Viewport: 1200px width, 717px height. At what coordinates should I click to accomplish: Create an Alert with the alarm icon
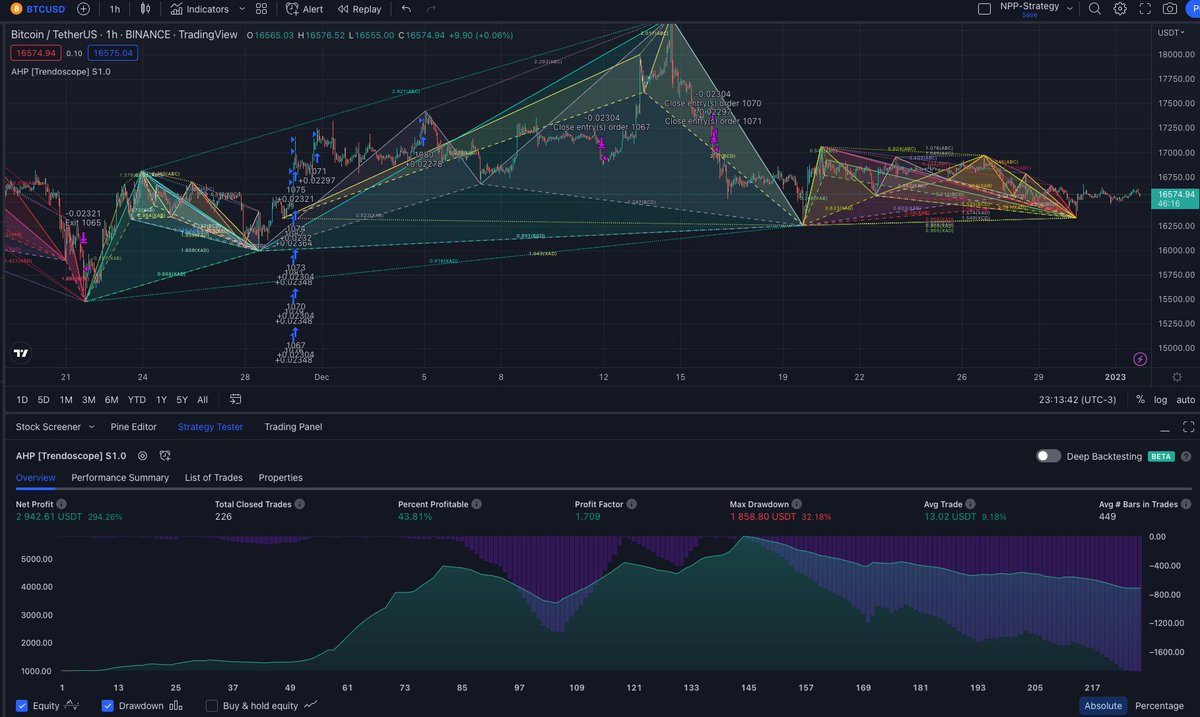304,9
